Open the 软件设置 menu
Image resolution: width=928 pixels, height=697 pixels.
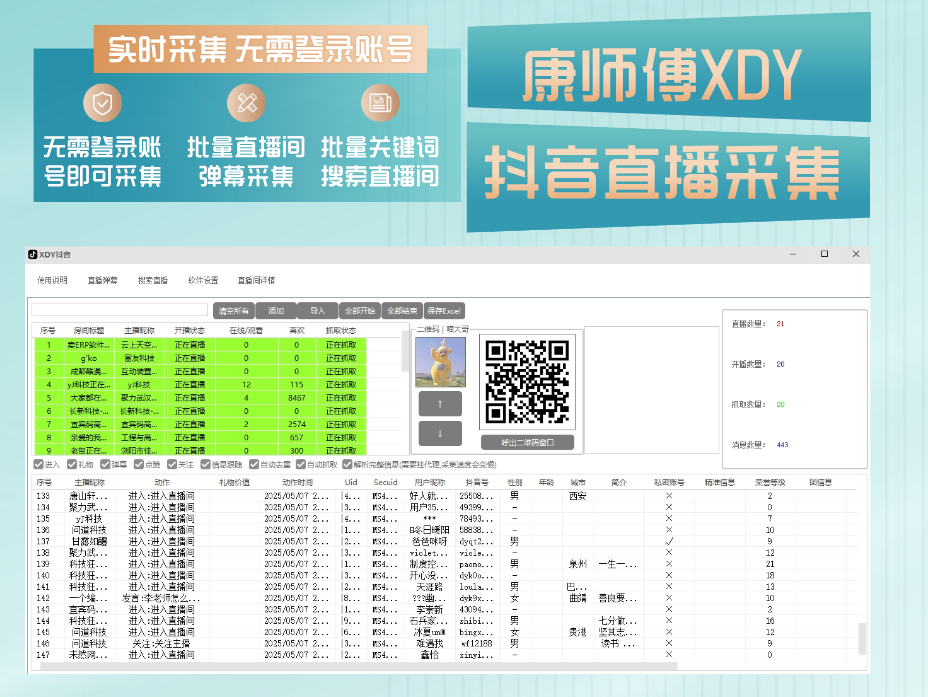pos(203,280)
